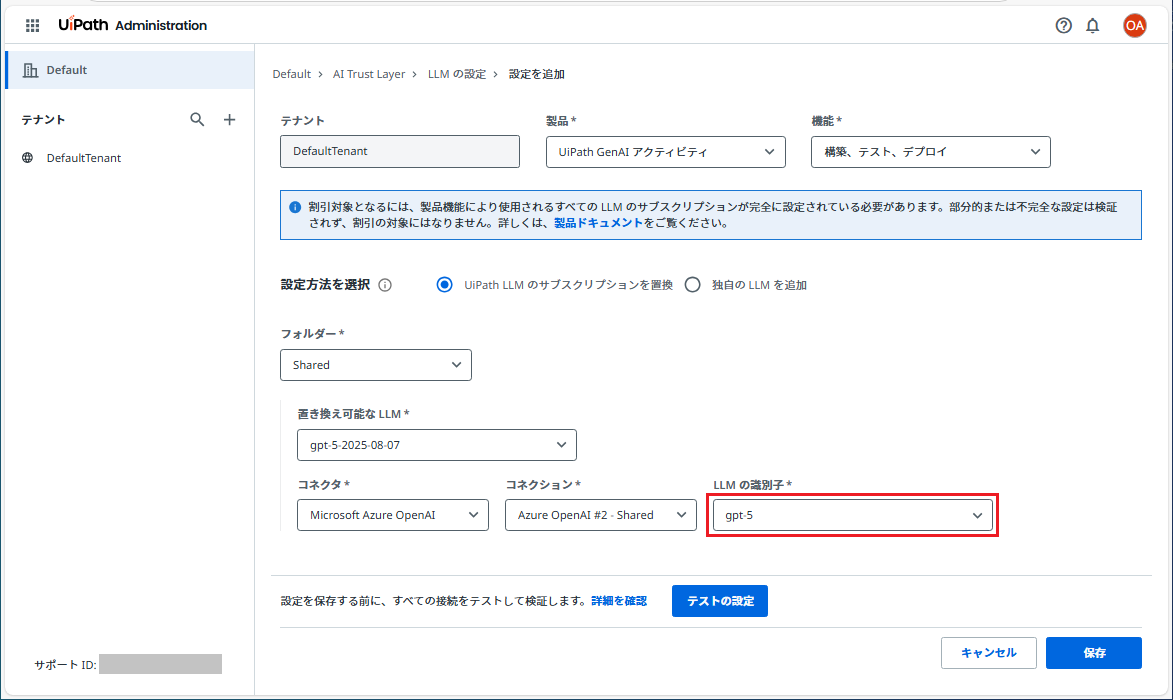Click the テナント field DefaultTenant
Screen dimensions: 1173x700
[x=400, y=151]
